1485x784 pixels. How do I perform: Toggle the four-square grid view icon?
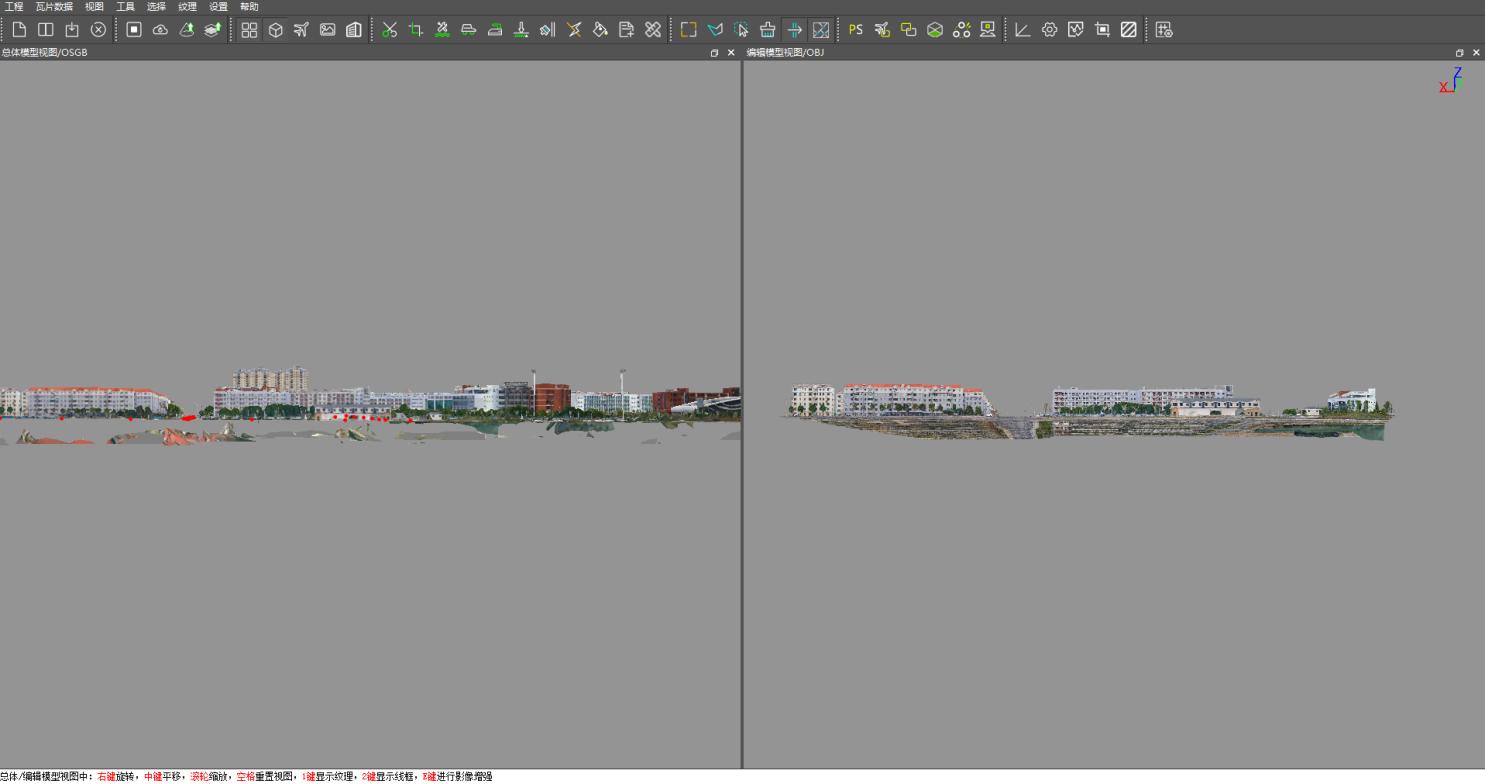coord(249,30)
